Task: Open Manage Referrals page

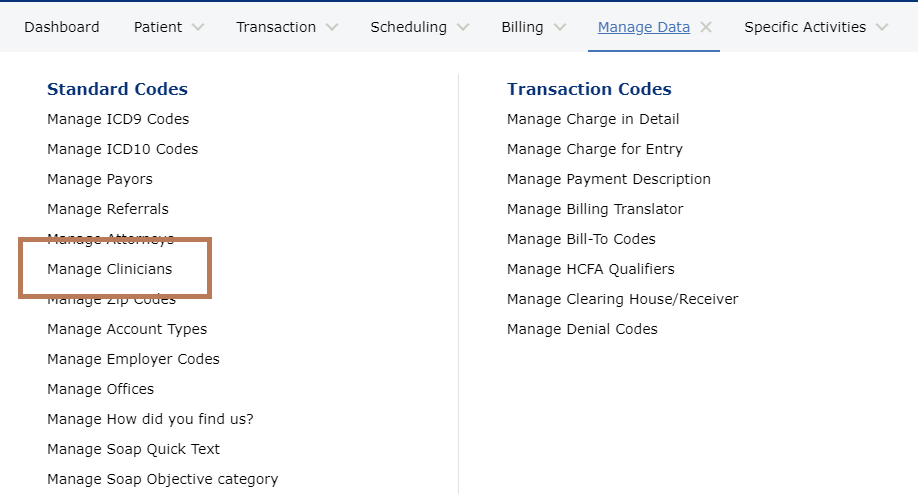Action: point(108,209)
